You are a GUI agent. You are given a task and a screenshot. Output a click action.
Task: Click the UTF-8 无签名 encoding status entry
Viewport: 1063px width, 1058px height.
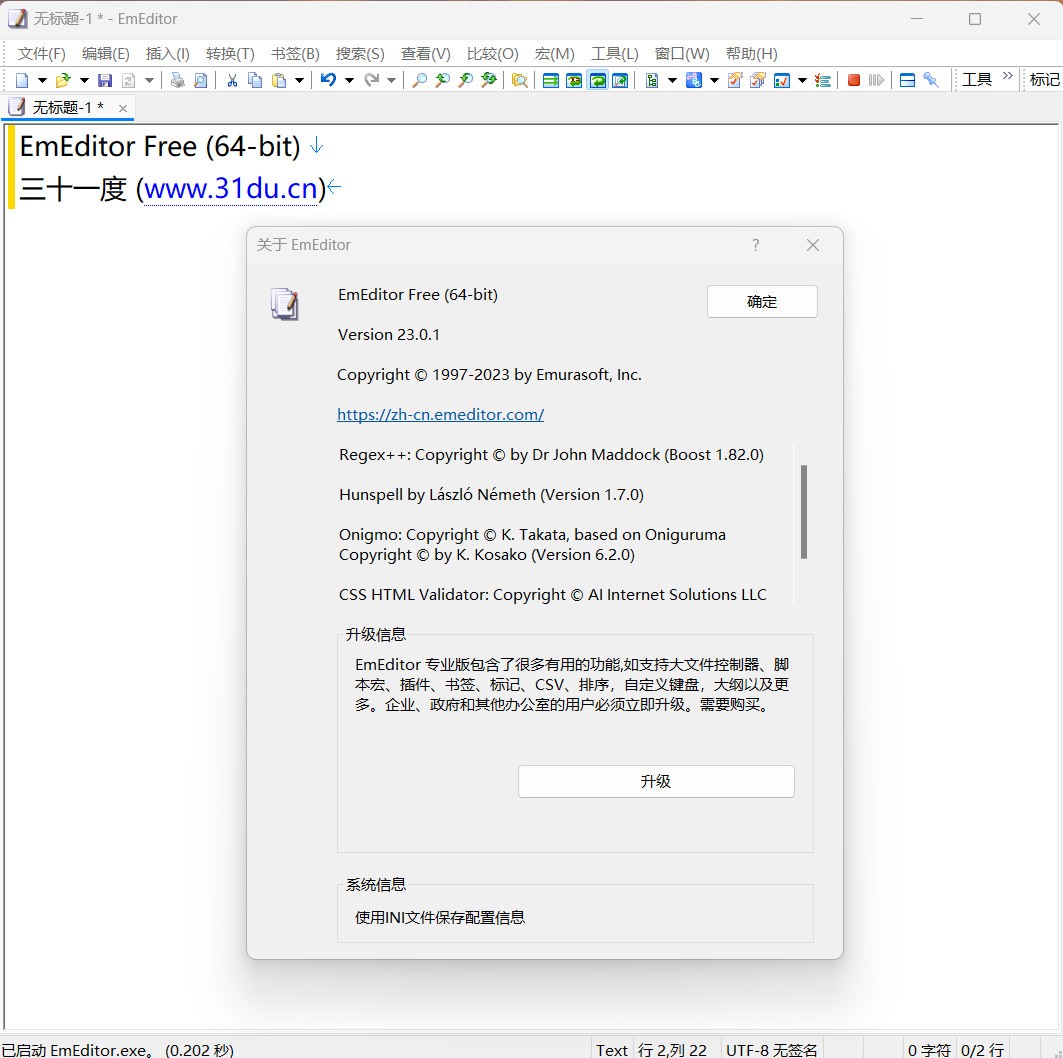pos(771,1050)
